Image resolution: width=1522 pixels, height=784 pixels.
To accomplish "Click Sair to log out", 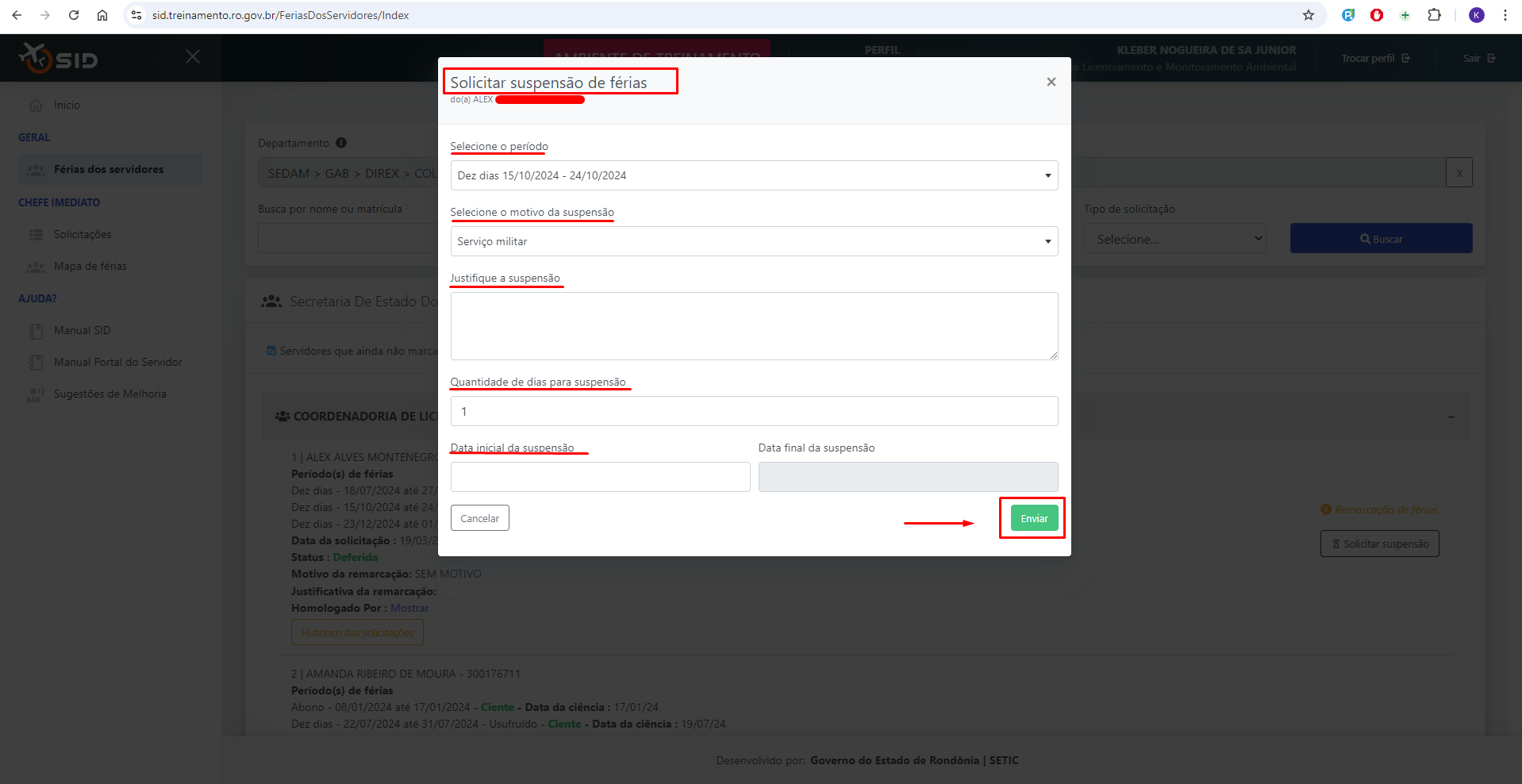I will [1479, 58].
